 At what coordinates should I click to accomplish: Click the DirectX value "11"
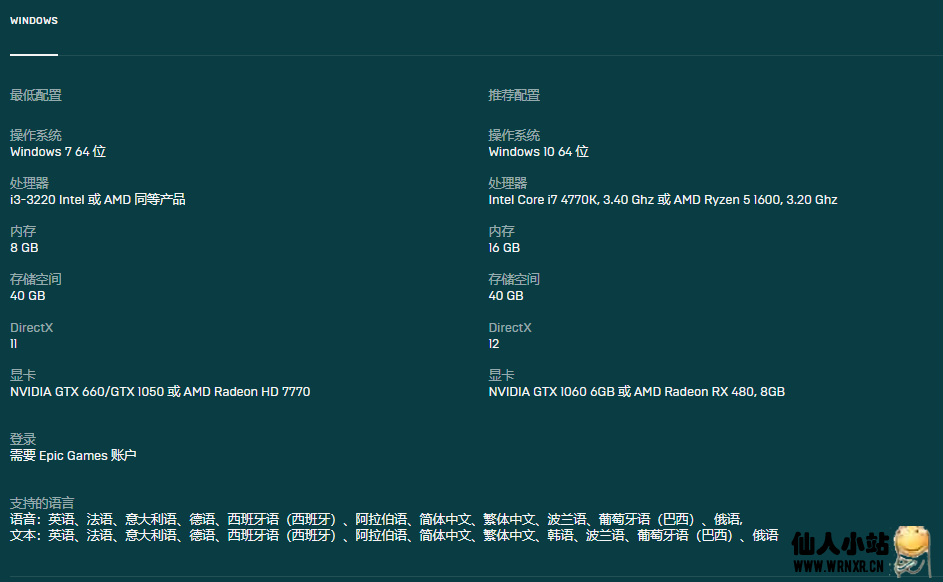point(14,344)
